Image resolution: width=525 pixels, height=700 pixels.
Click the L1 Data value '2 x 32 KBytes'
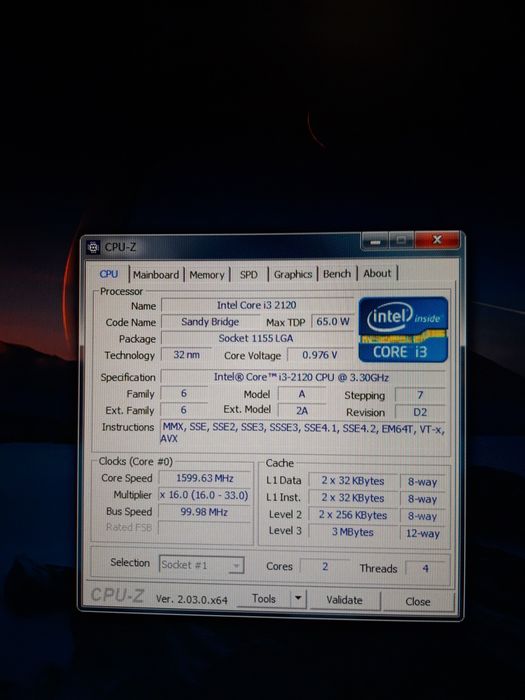[353, 481]
